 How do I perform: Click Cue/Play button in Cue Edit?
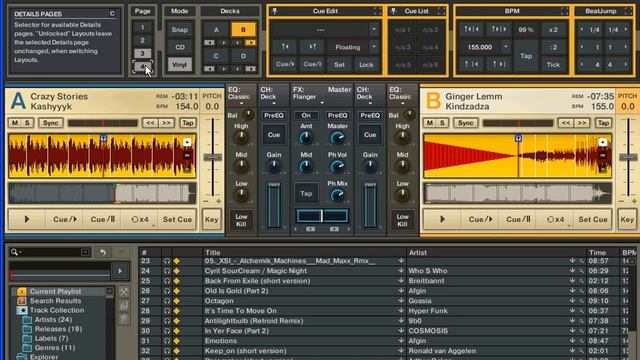[x=285, y=64]
